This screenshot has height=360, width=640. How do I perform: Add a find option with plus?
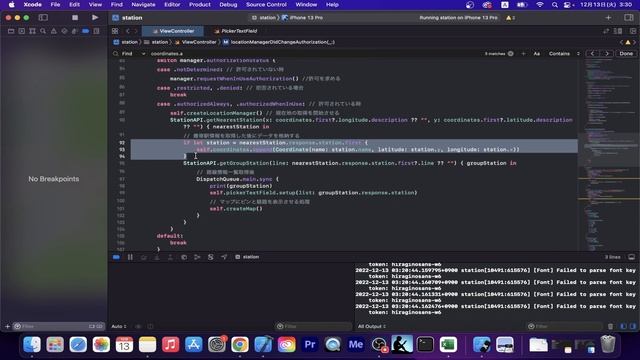pos(523,53)
